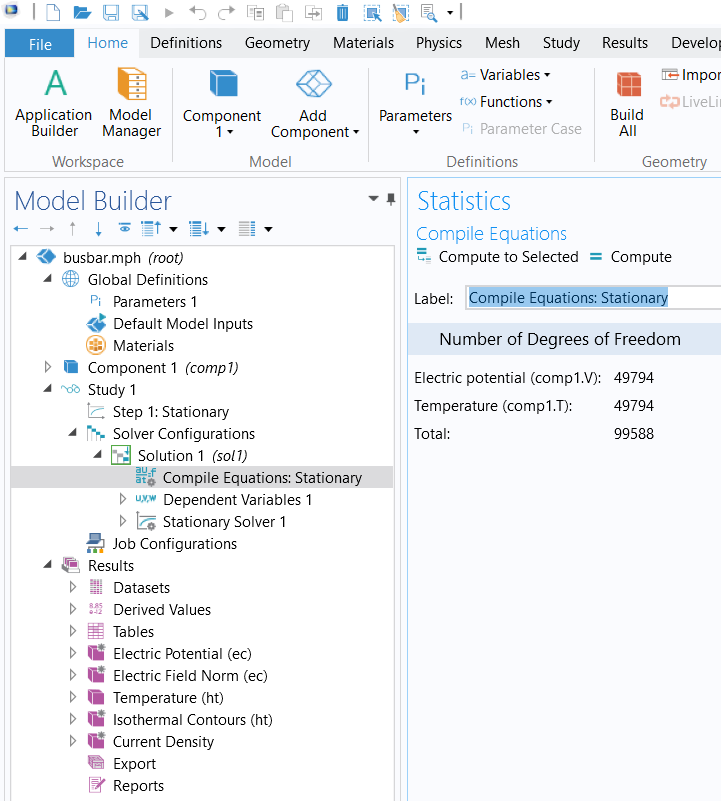This screenshot has height=801, width=721.
Task: Click the Label text field
Action: (592, 298)
